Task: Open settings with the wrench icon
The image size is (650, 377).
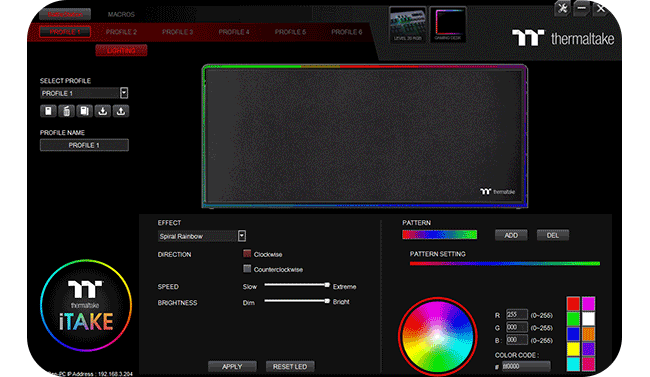Action: coord(563,8)
